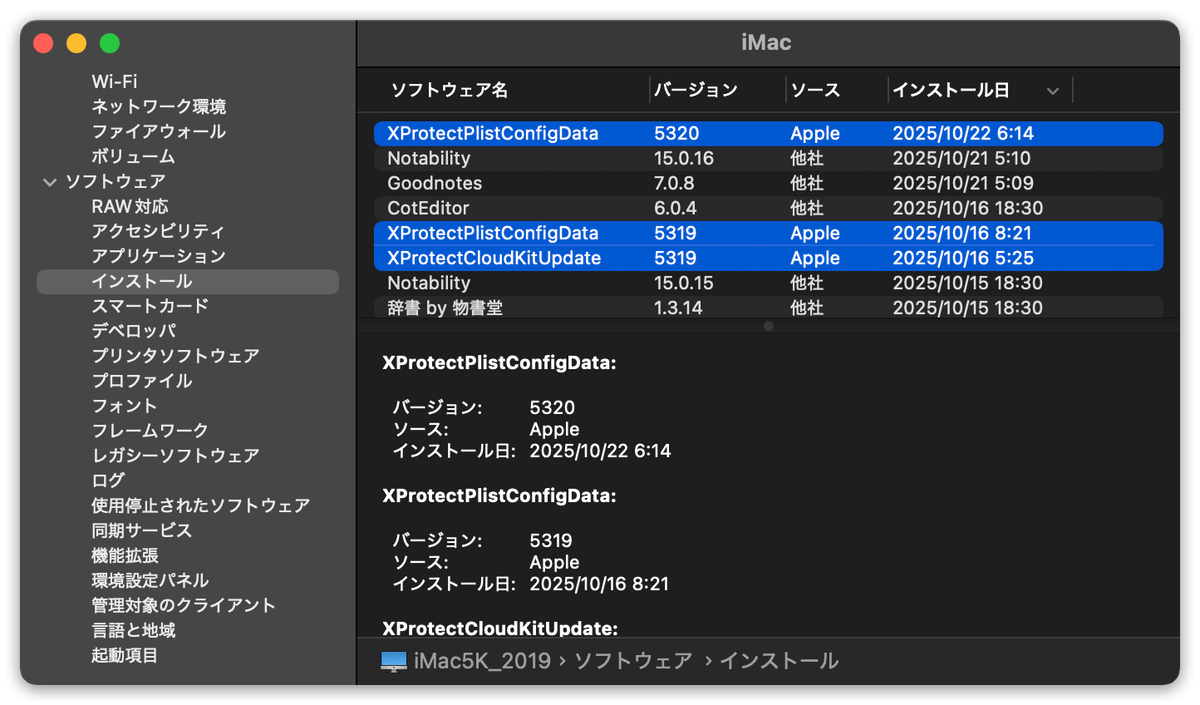Click the インストール日 sort direction chevron
The width and height of the screenshot is (1200, 705).
pyautogui.click(x=1052, y=91)
